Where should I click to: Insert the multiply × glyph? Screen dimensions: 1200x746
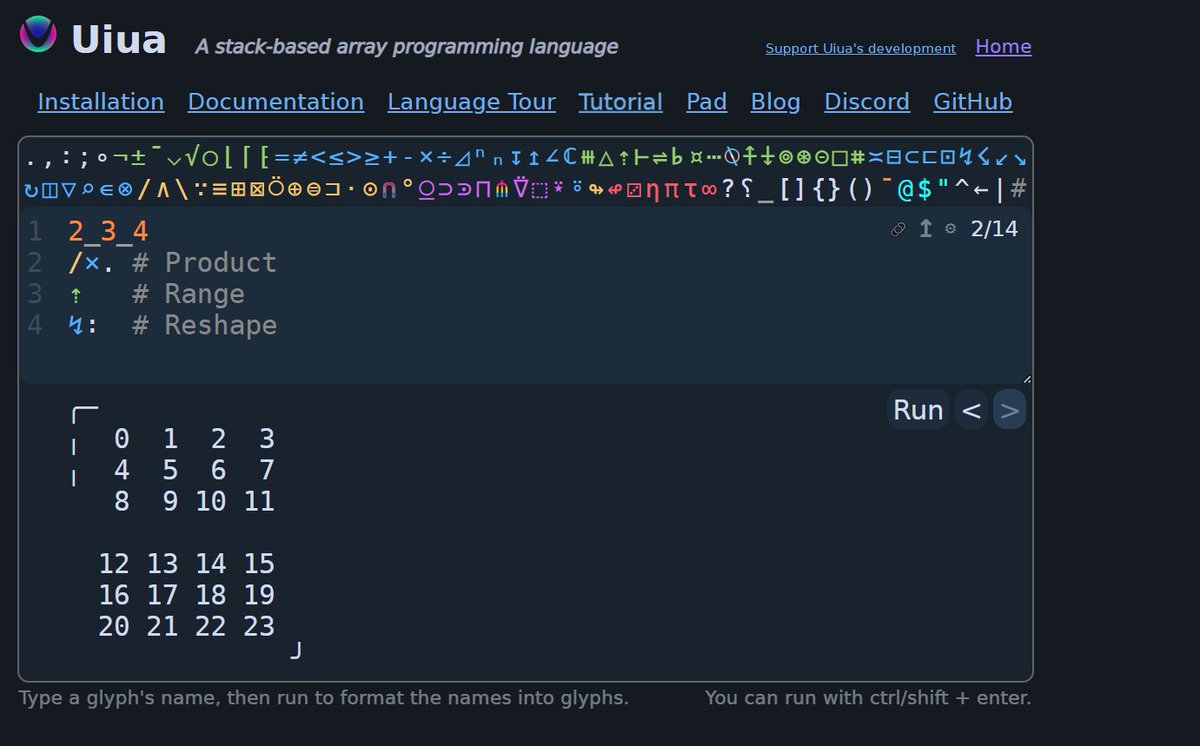tap(427, 157)
